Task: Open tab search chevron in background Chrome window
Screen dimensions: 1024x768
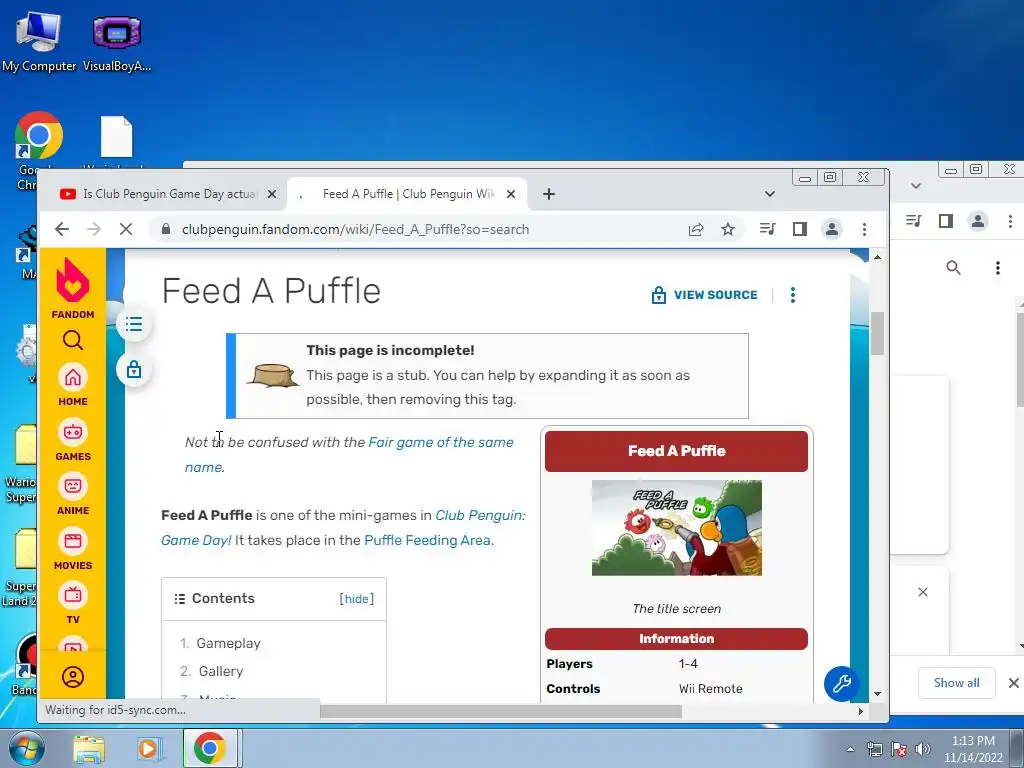Action: pos(916,186)
